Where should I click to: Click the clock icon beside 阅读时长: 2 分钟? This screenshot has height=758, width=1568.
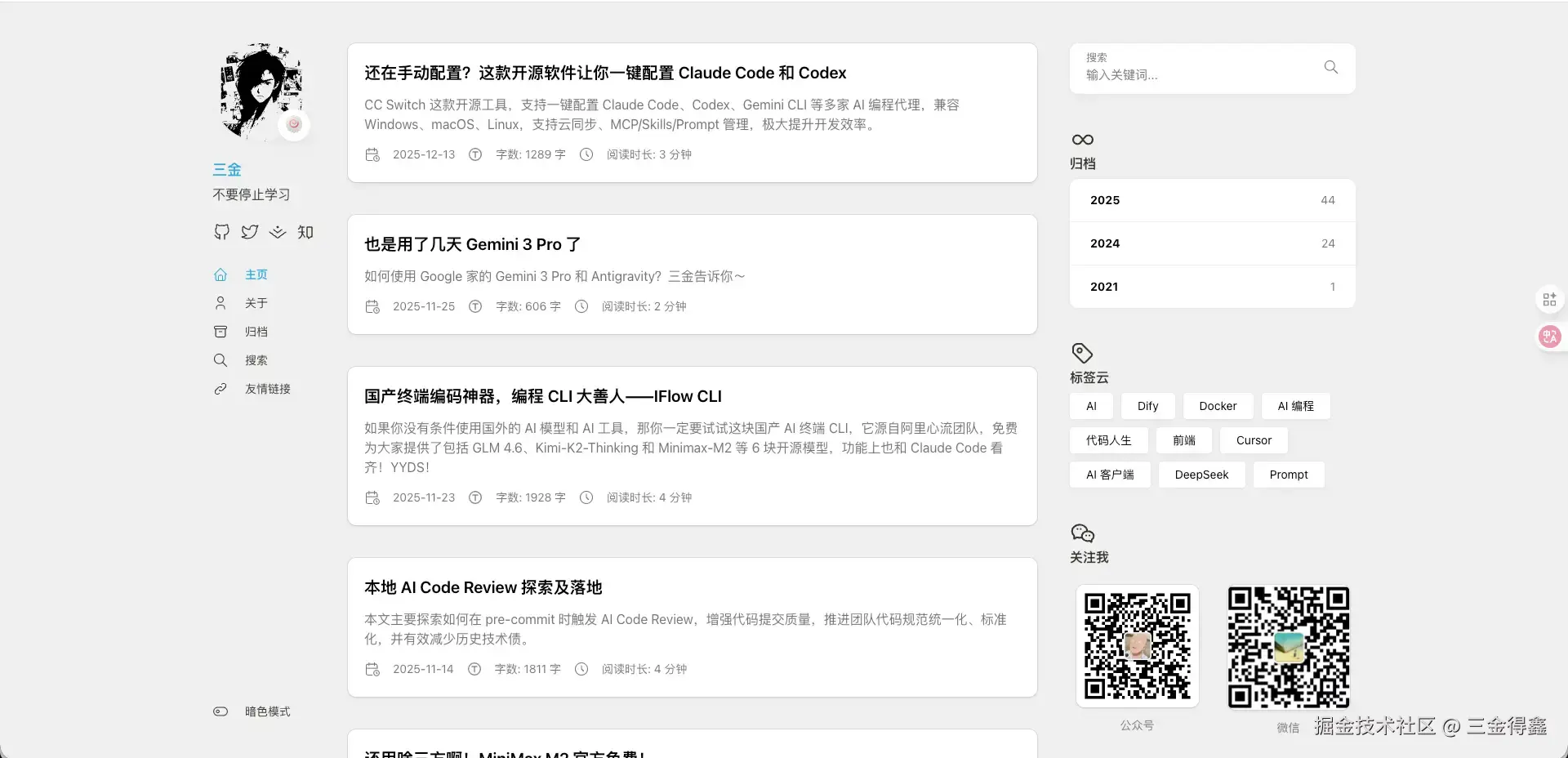(581, 306)
